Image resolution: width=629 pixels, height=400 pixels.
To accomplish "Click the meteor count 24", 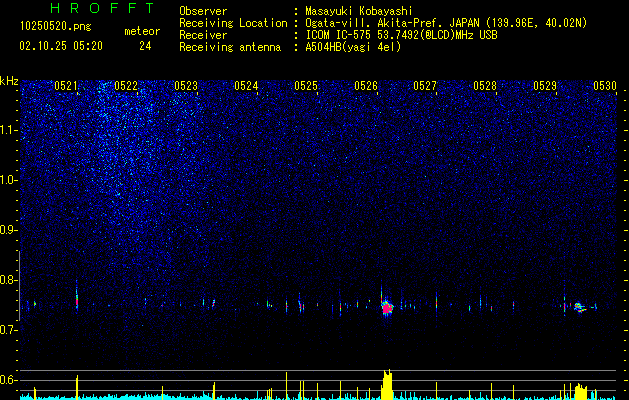I will (x=145, y=46).
